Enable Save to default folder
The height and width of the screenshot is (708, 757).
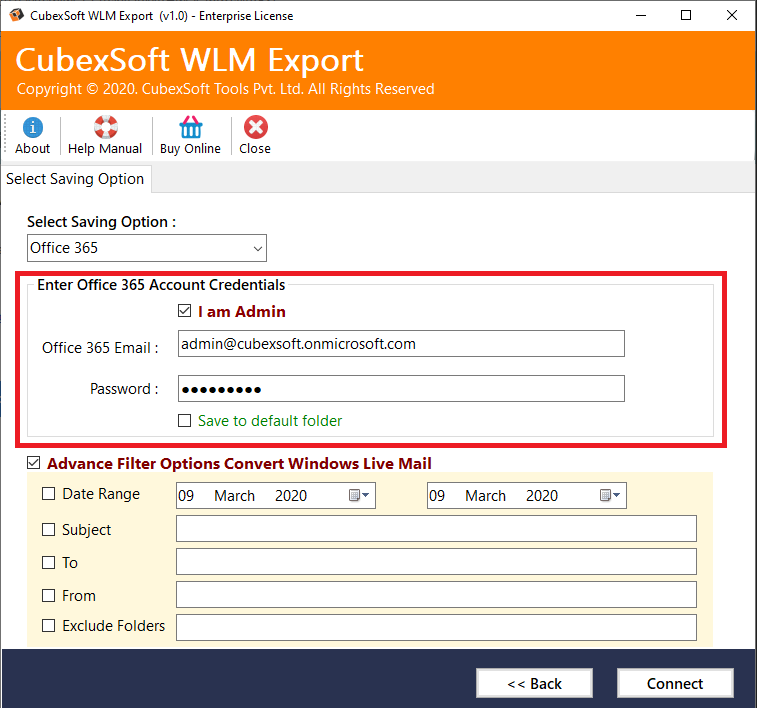tap(184, 421)
